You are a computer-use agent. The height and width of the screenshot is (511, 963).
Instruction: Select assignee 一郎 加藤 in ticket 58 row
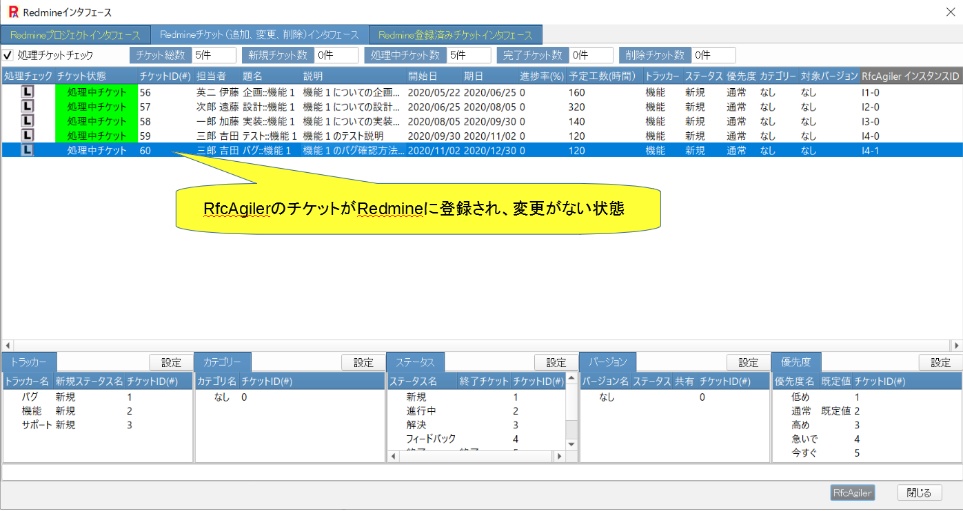click(217, 121)
